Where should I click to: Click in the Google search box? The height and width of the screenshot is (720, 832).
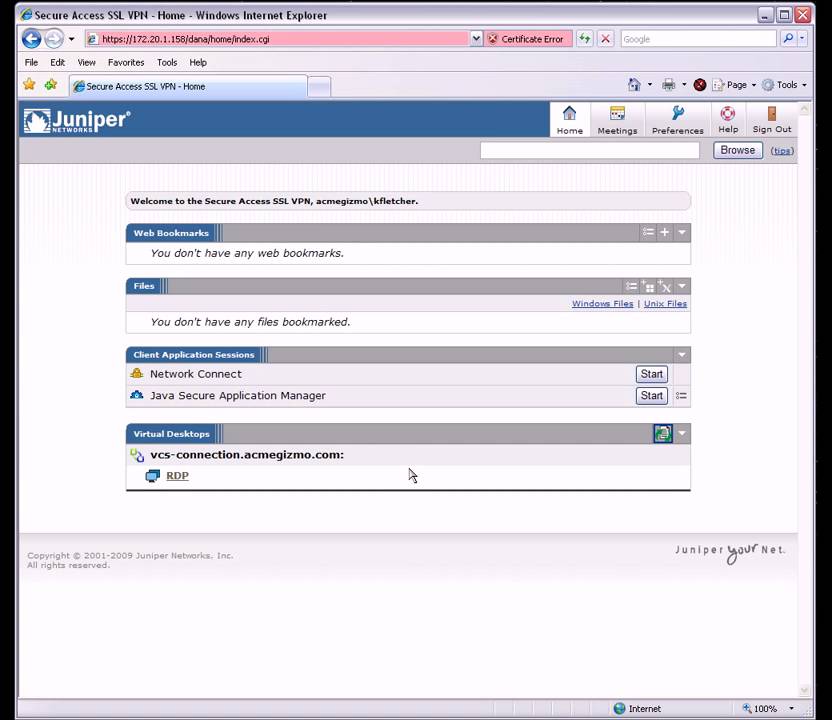698,39
